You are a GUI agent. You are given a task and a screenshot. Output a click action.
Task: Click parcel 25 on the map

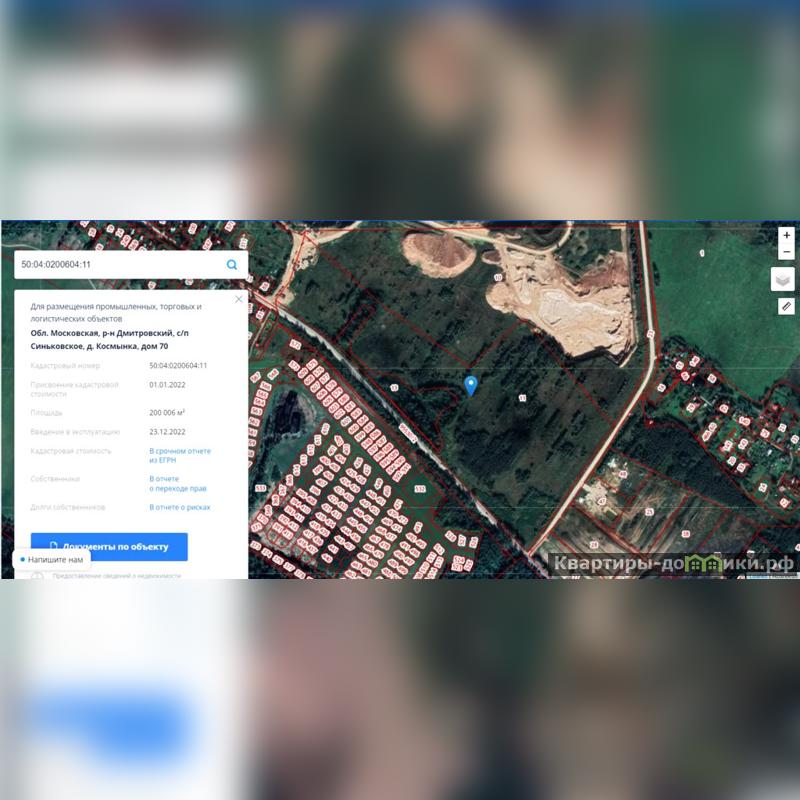[x=649, y=512]
